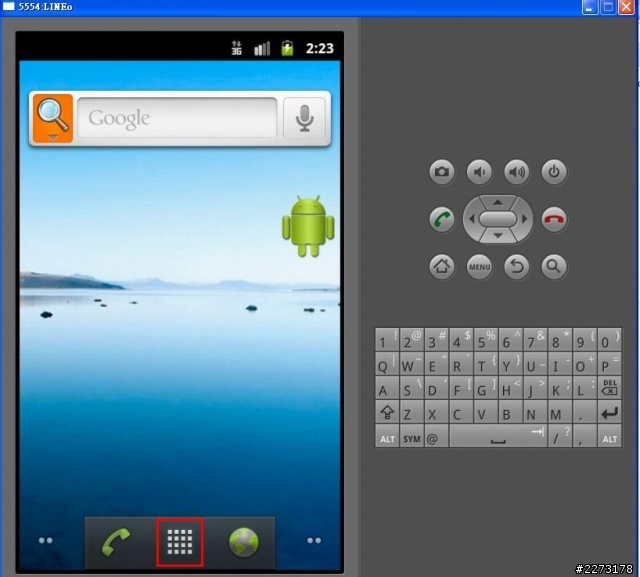This screenshot has width=640, height=577.
Task: Click the D-pad up arrow
Action: pos(498,202)
